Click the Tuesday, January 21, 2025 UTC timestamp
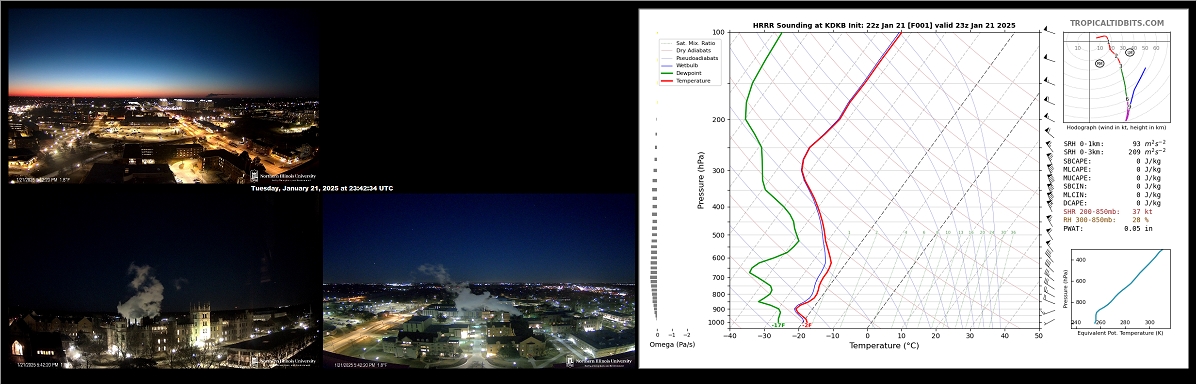Viewport: 1197px width, 385px height. point(322,188)
